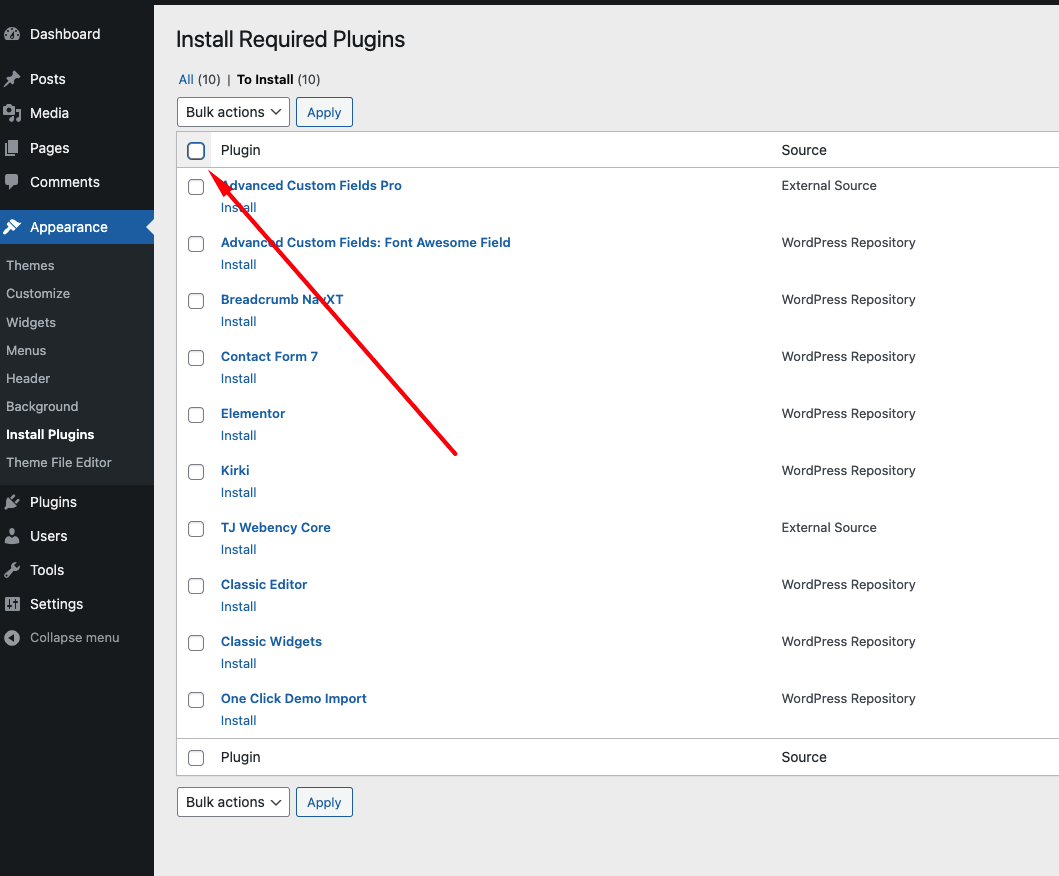Viewport: 1059px width, 876px height.
Task: Select the Font Awesome Field plugin checkbox
Action: click(x=196, y=244)
